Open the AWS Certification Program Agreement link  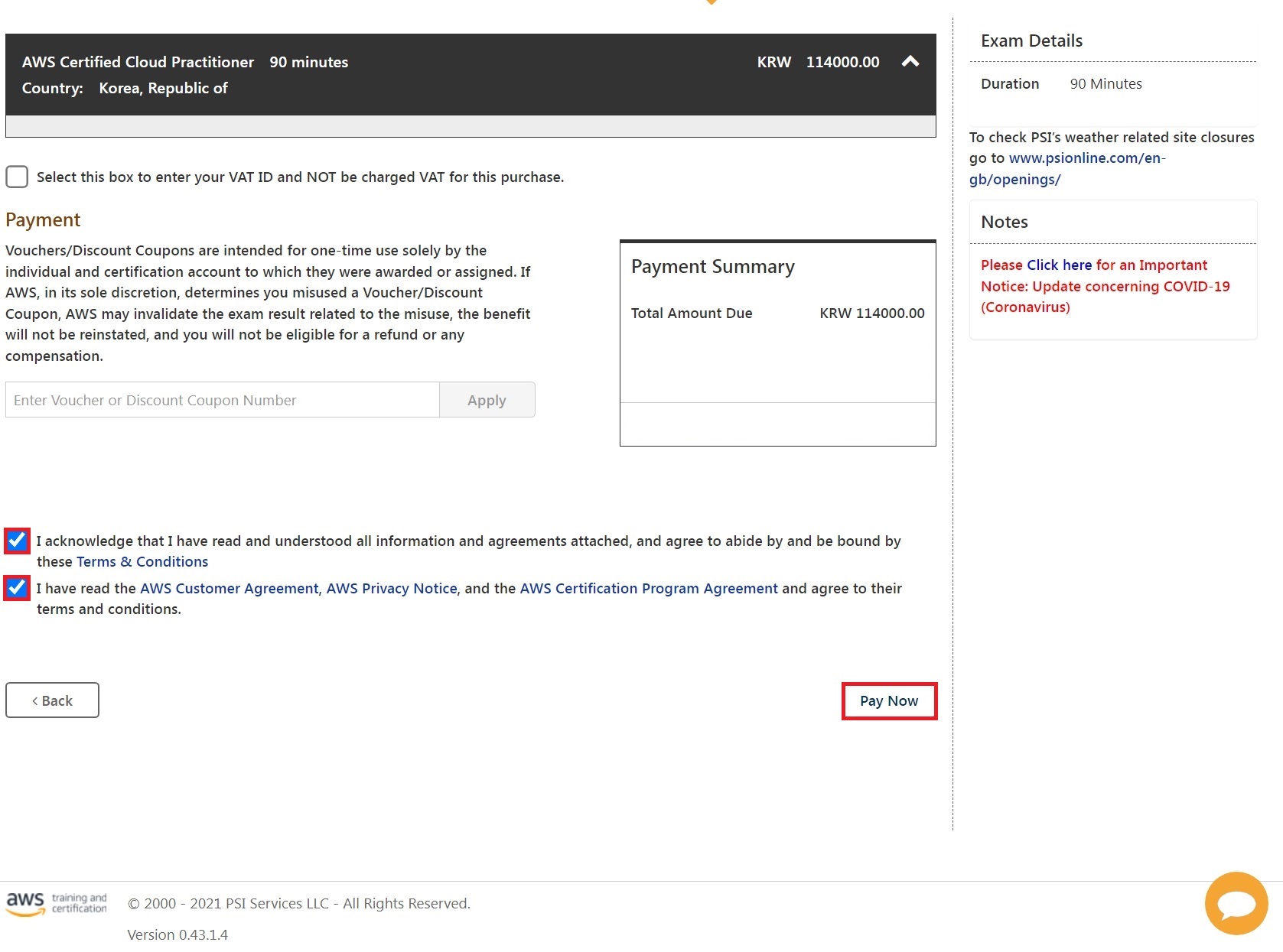[x=649, y=589]
